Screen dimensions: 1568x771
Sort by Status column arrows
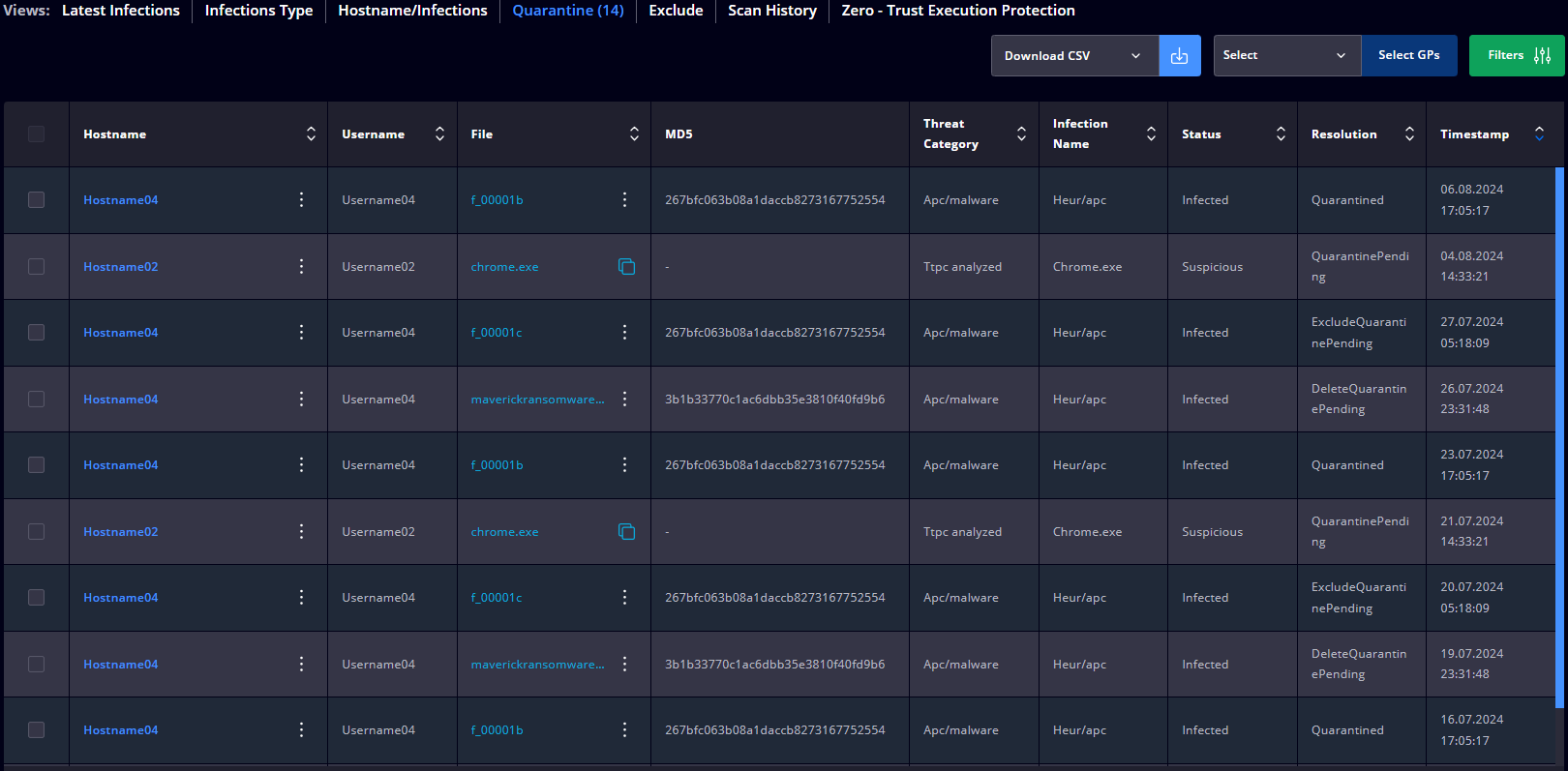pyautogui.click(x=1281, y=133)
